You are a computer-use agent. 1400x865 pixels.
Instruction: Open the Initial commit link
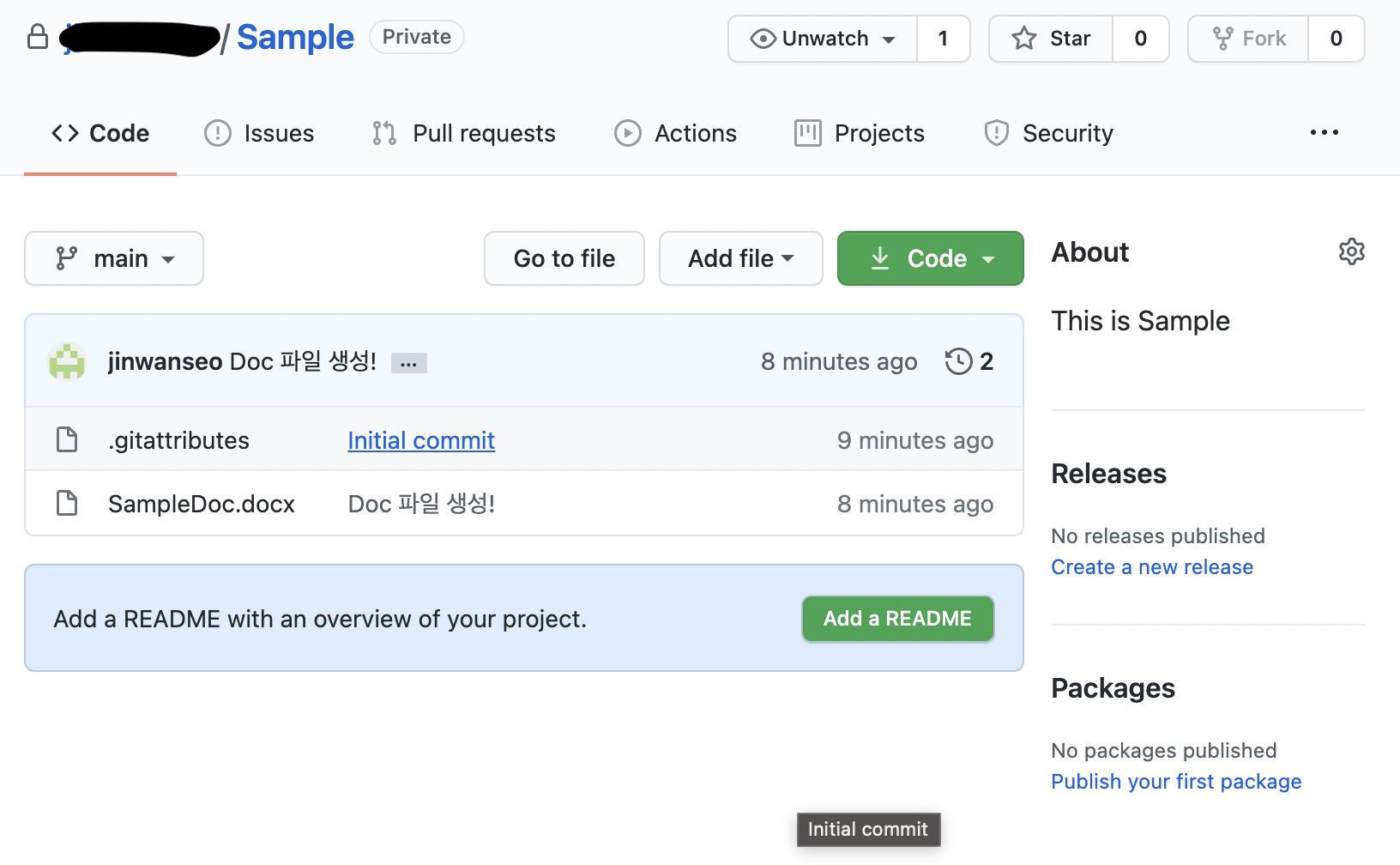coord(421,440)
